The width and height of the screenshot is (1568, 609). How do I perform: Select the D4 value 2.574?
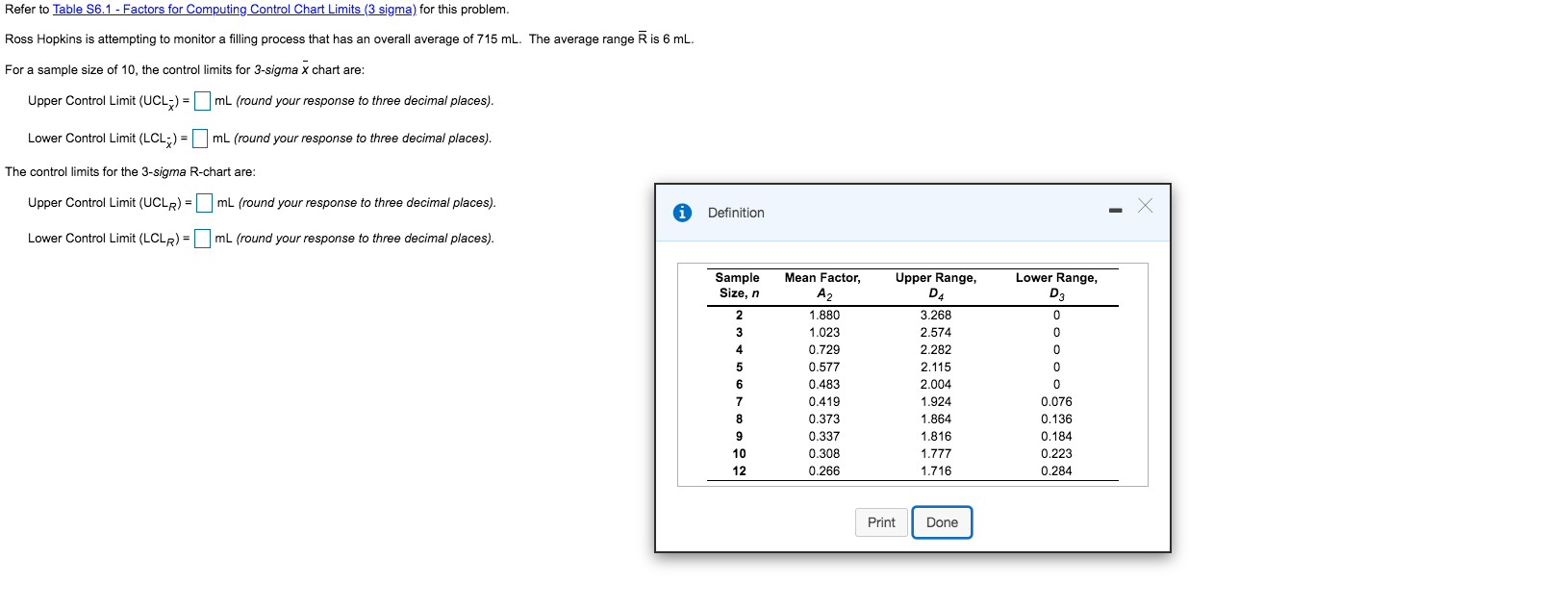tap(935, 333)
